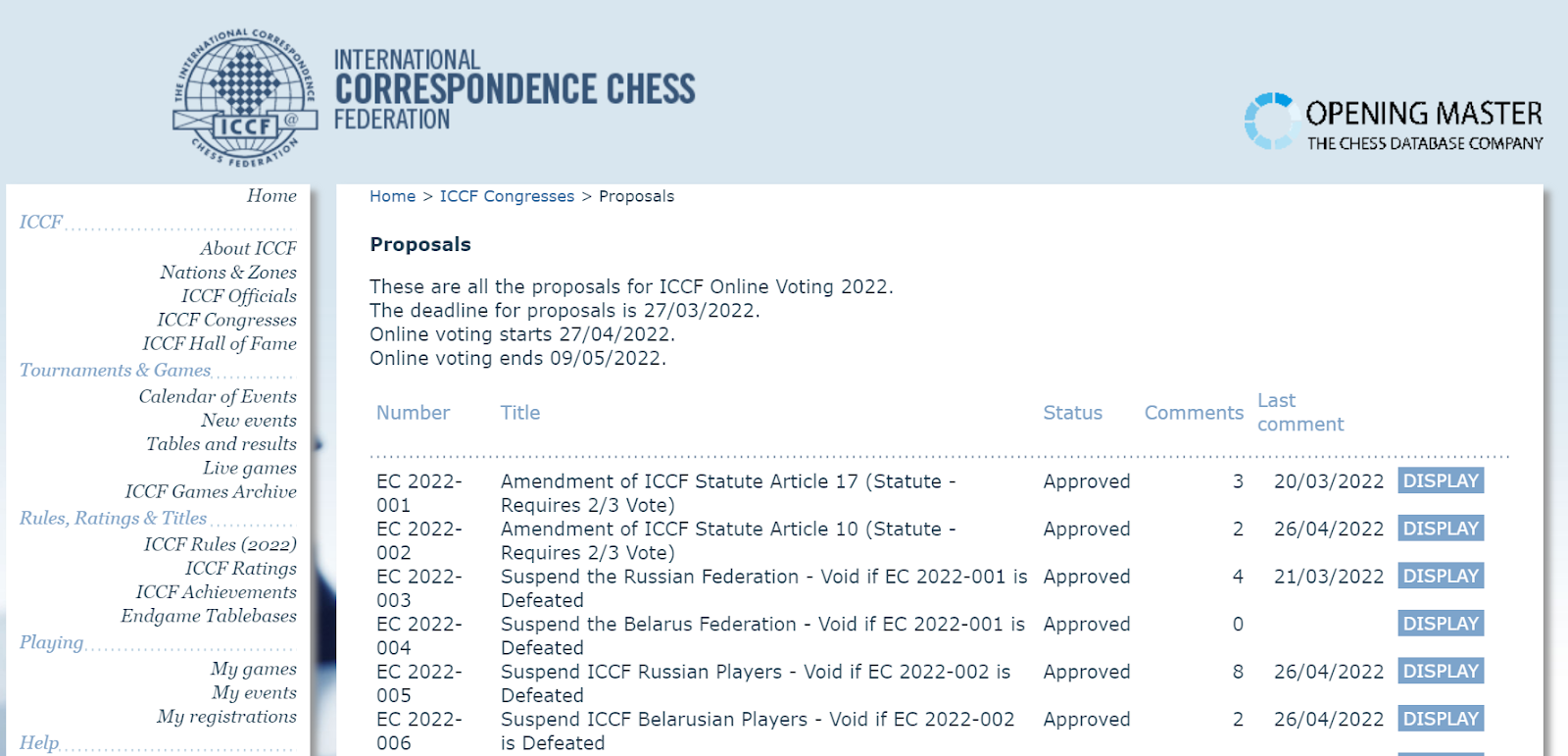The width and height of the screenshot is (1568, 756).
Task: Open Tables and results page
Action: [221, 443]
